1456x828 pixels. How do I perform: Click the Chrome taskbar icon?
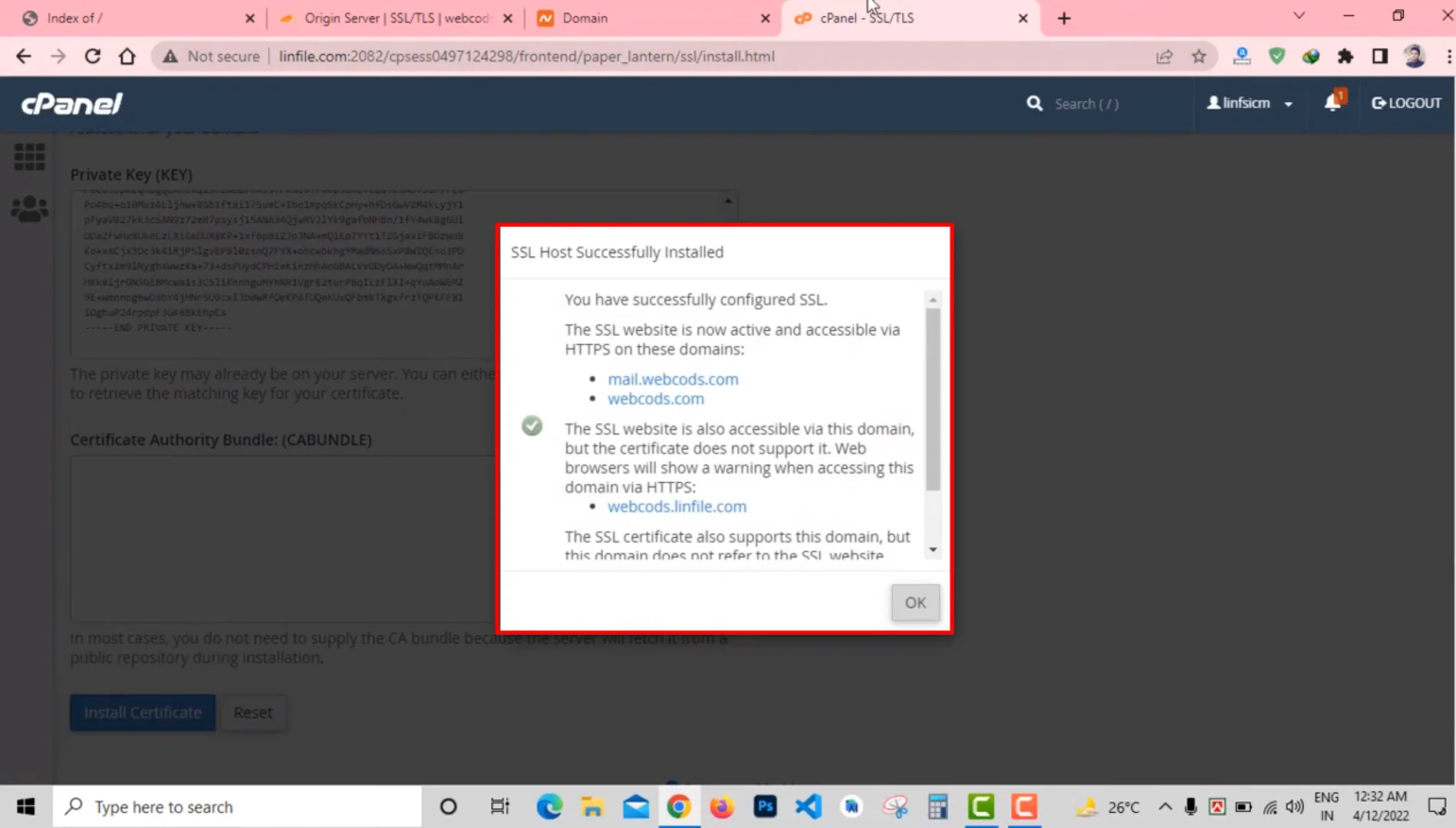[x=679, y=807]
